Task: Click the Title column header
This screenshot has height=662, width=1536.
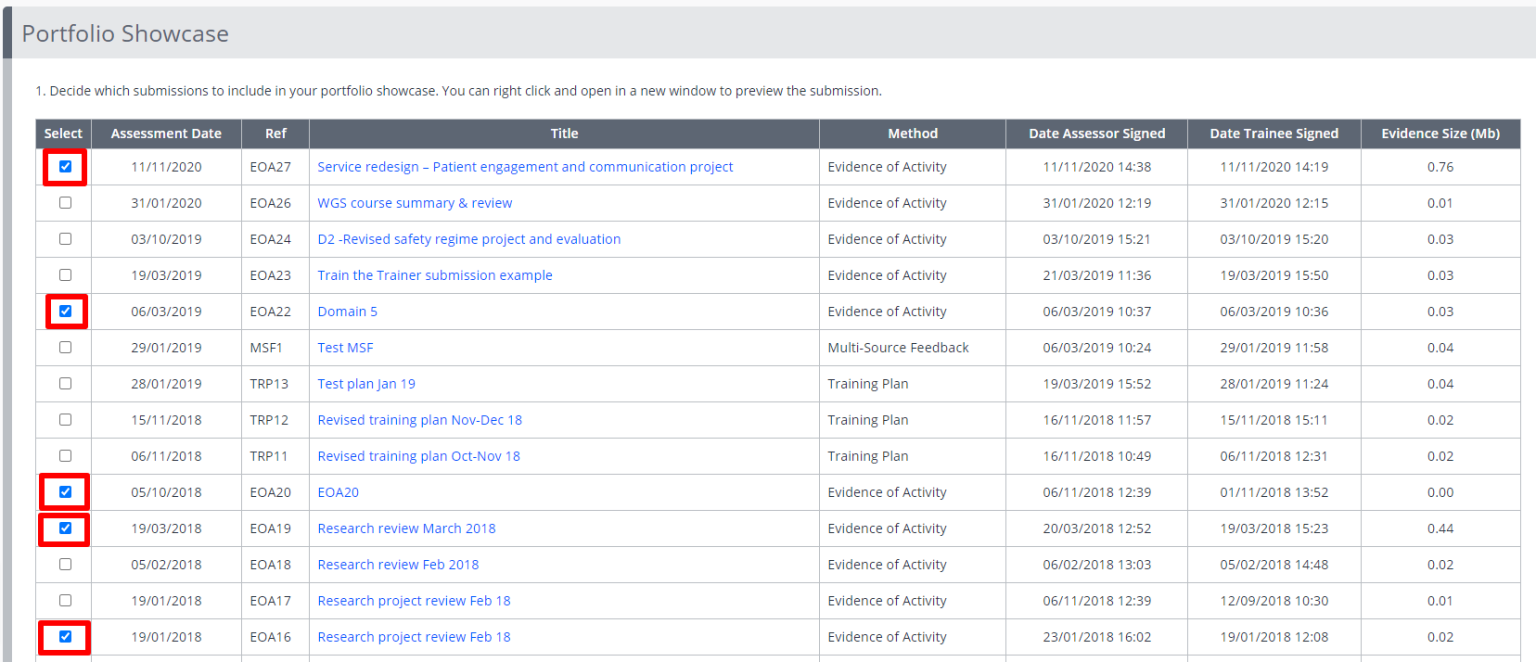Action: [x=564, y=133]
